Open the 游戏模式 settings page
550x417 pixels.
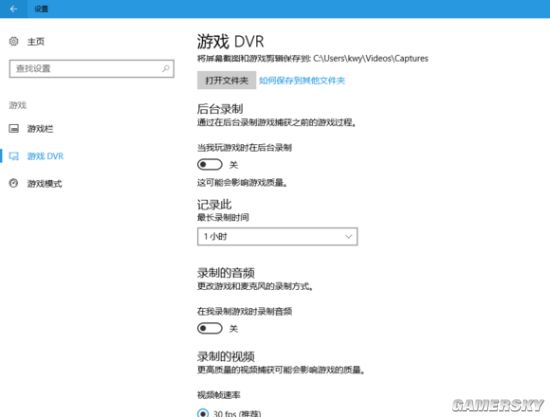click(x=45, y=183)
